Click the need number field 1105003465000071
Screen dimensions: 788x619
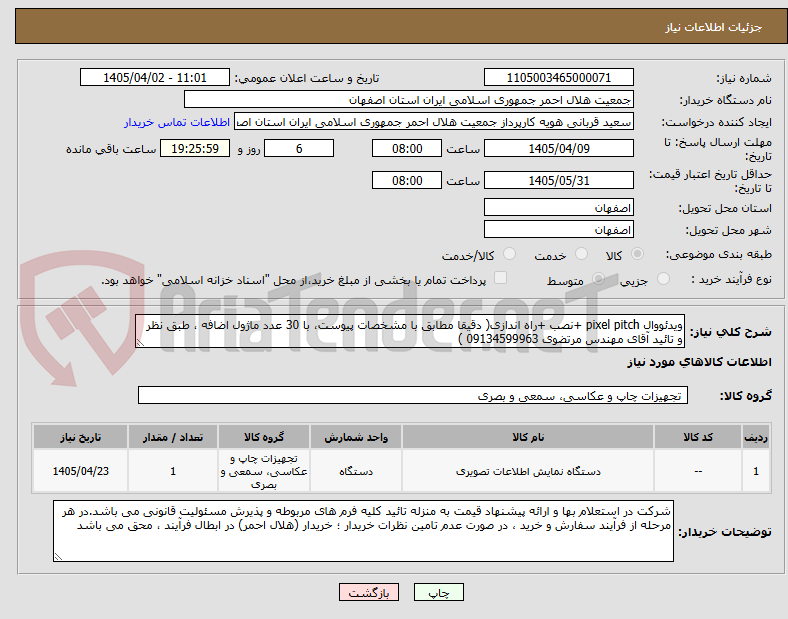[x=558, y=78]
